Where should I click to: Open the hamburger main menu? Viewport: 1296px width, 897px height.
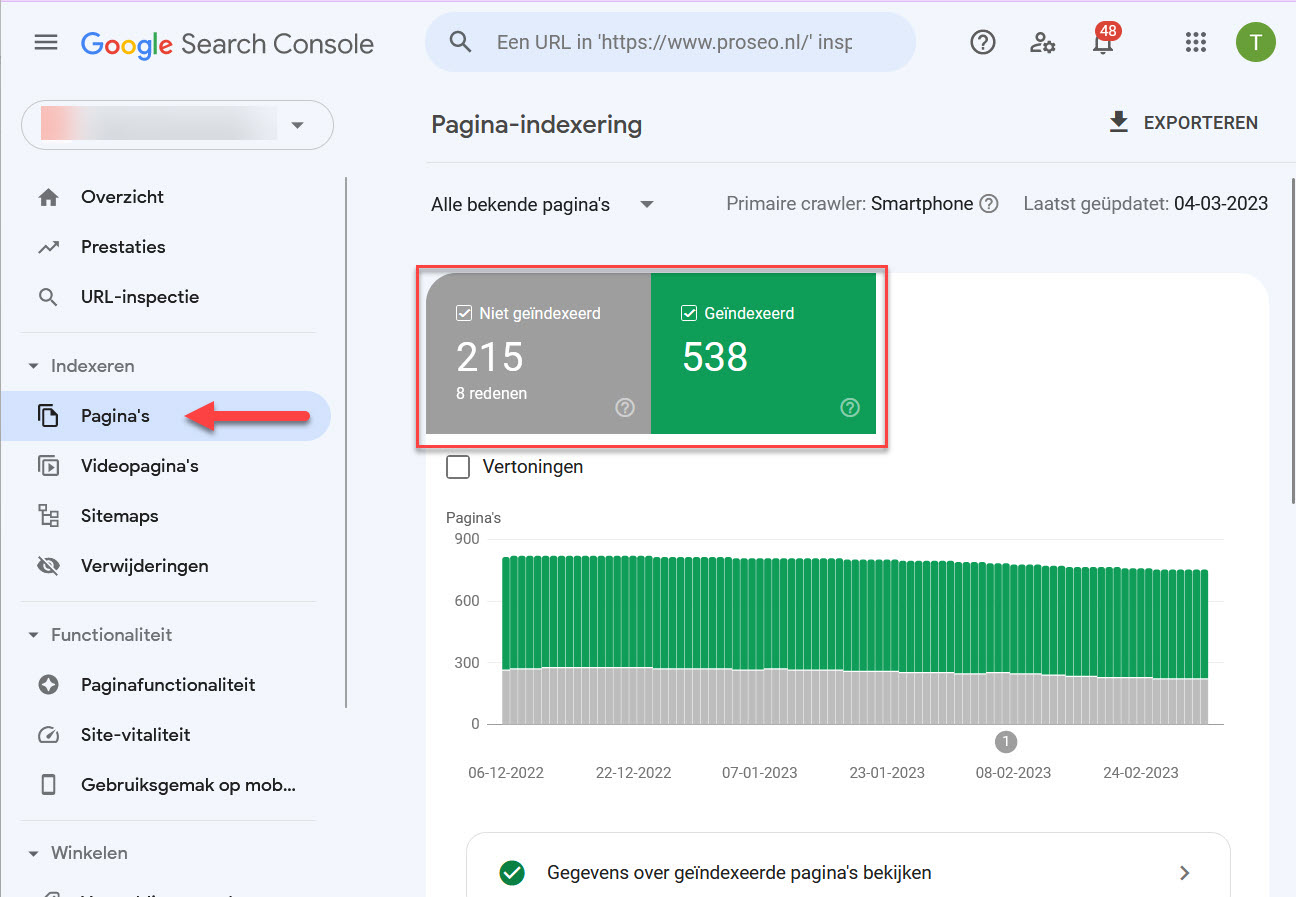[x=46, y=43]
